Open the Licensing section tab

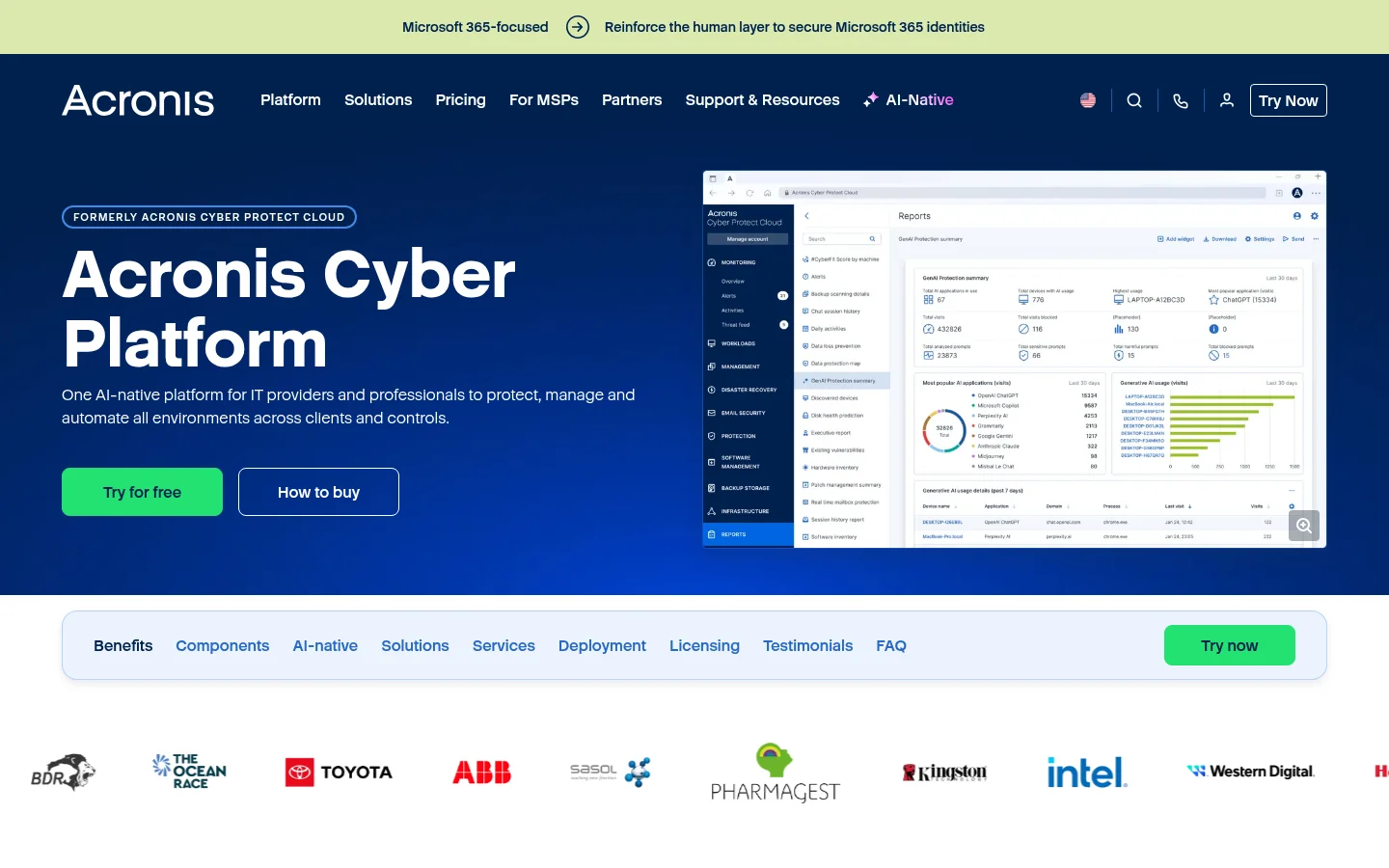[704, 645]
